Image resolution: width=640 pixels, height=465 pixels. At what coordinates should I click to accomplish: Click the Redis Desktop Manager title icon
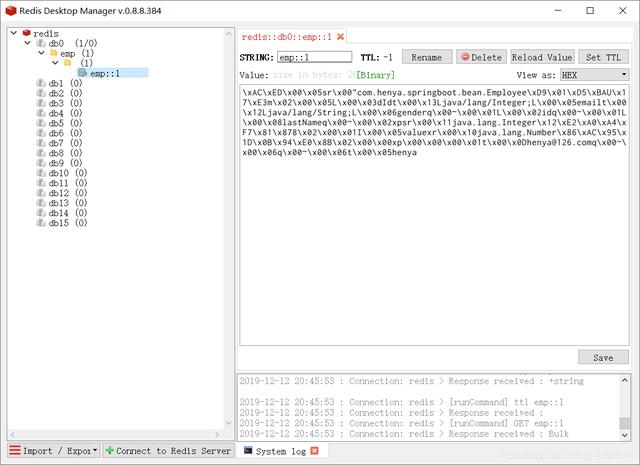point(11,11)
